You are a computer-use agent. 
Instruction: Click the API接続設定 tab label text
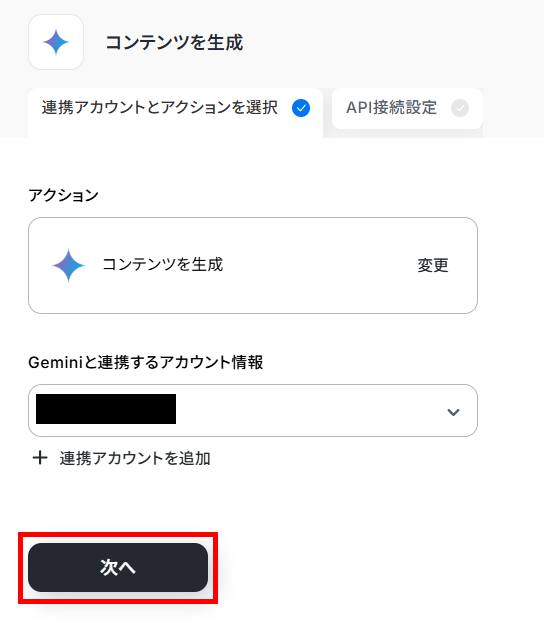pos(391,108)
